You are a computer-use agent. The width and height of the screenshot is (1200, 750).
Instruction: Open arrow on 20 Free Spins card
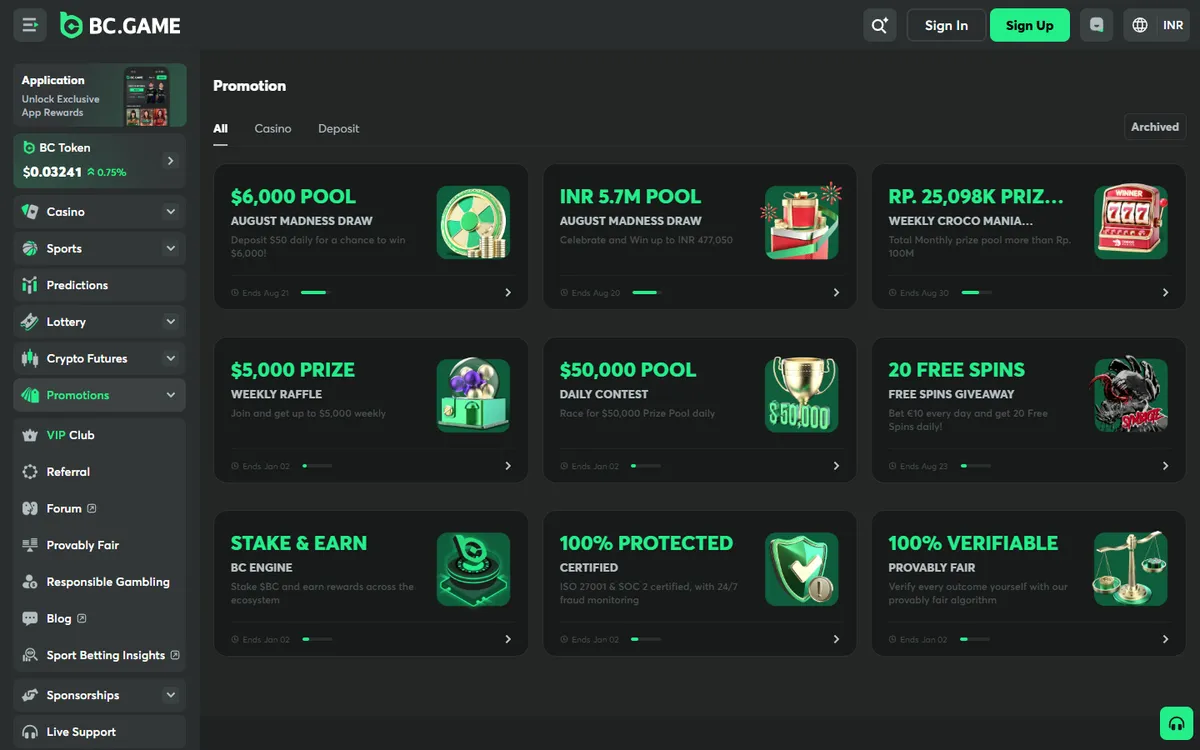1165,466
